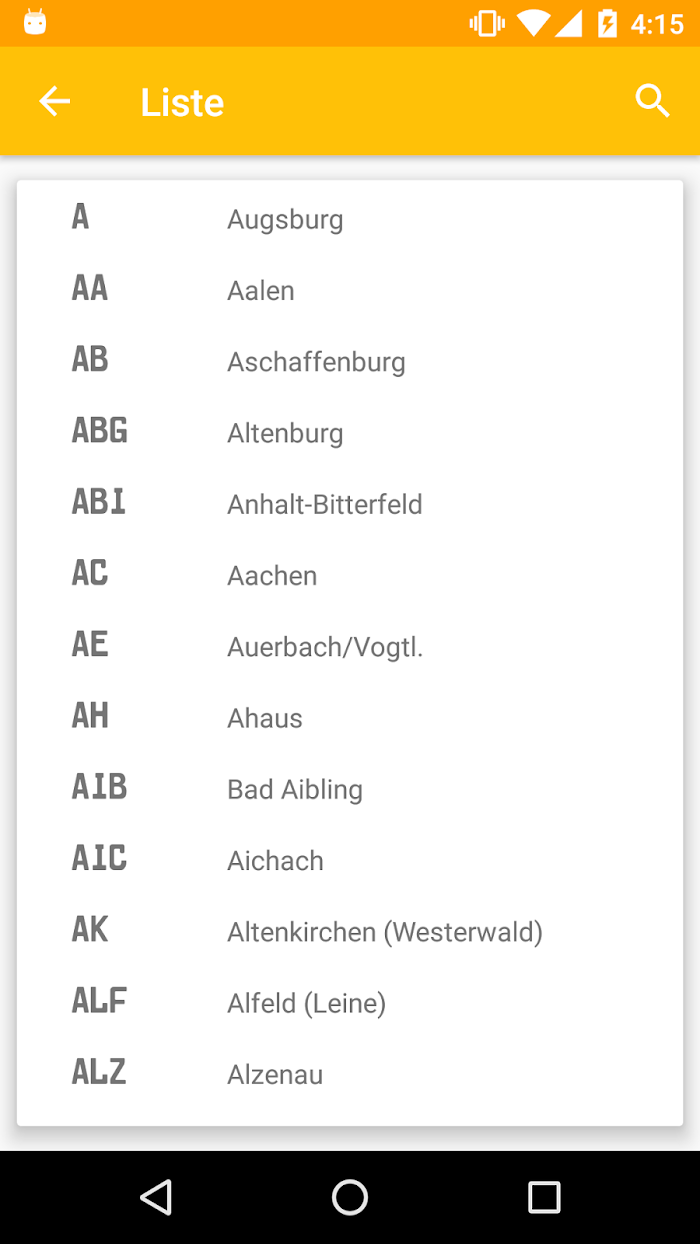Open the Anhalt-Bitterfeld list item
The image size is (700, 1244).
(350, 504)
